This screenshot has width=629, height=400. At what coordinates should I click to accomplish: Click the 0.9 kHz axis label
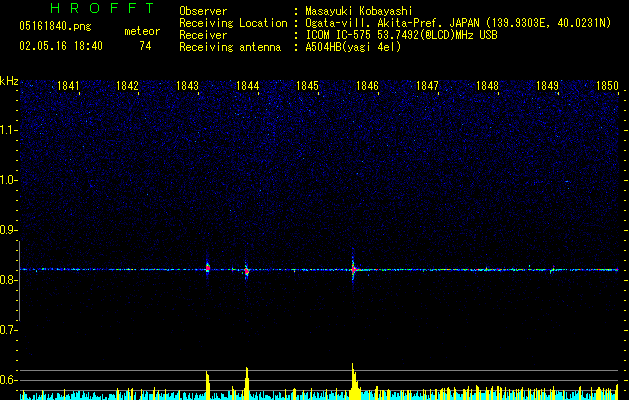8,230
